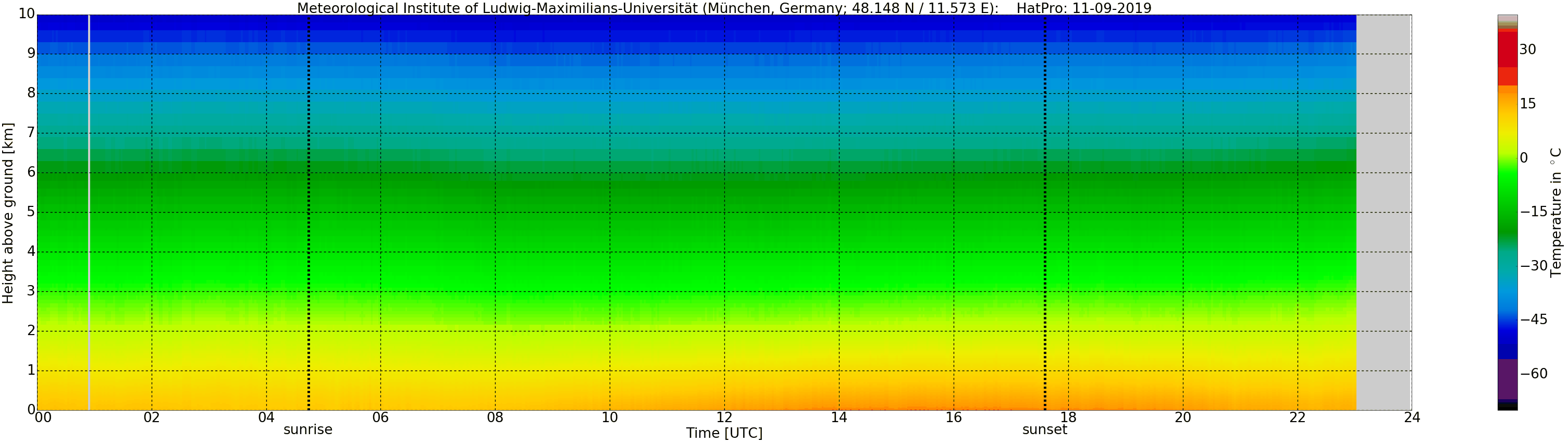
Task: Click the '30' label on the colorbar
Action: pos(1527,50)
